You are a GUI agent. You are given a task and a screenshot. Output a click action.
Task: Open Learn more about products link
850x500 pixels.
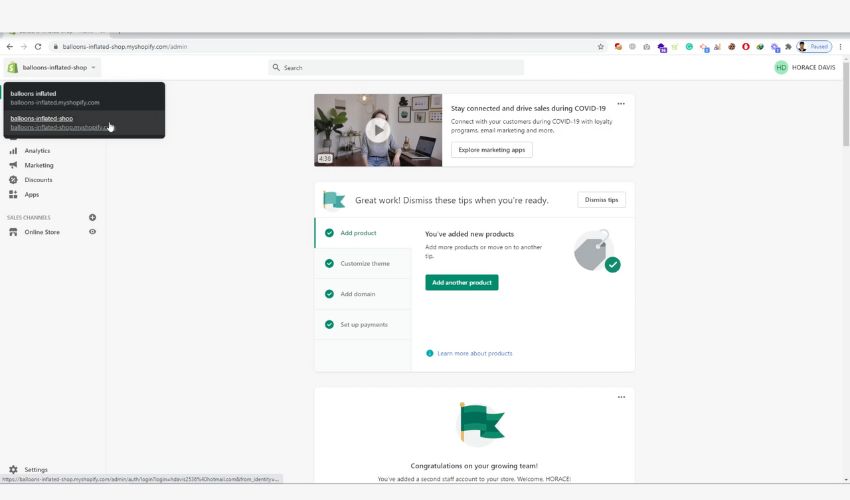pyautogui.click(x=474, y=353)
